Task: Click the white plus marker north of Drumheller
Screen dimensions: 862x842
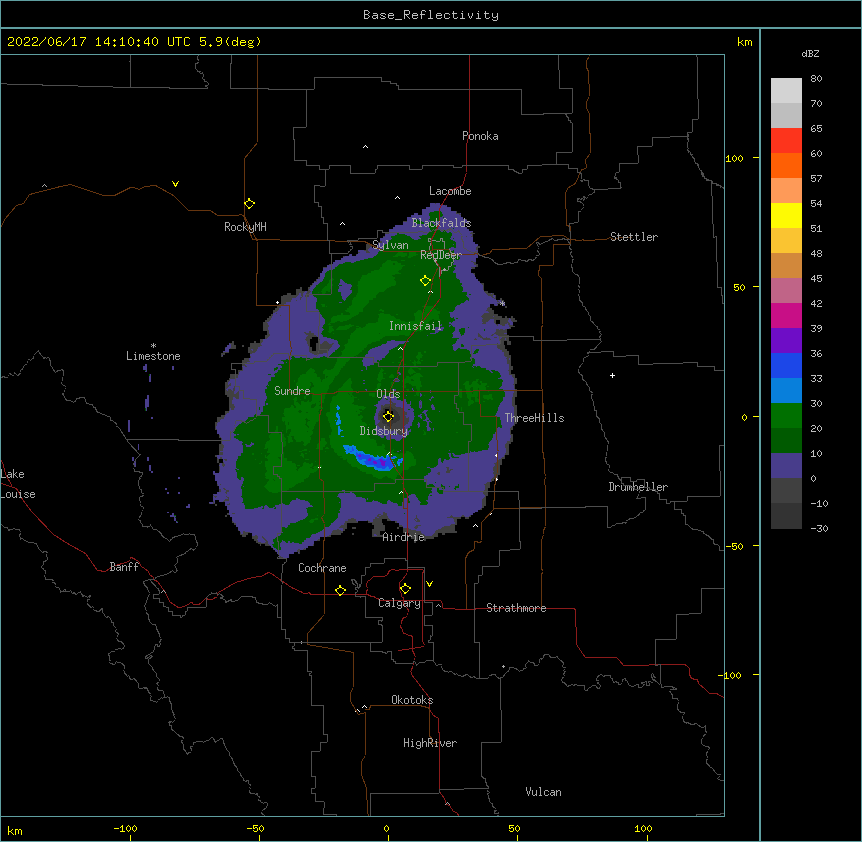Action: [x=612, y=375]
